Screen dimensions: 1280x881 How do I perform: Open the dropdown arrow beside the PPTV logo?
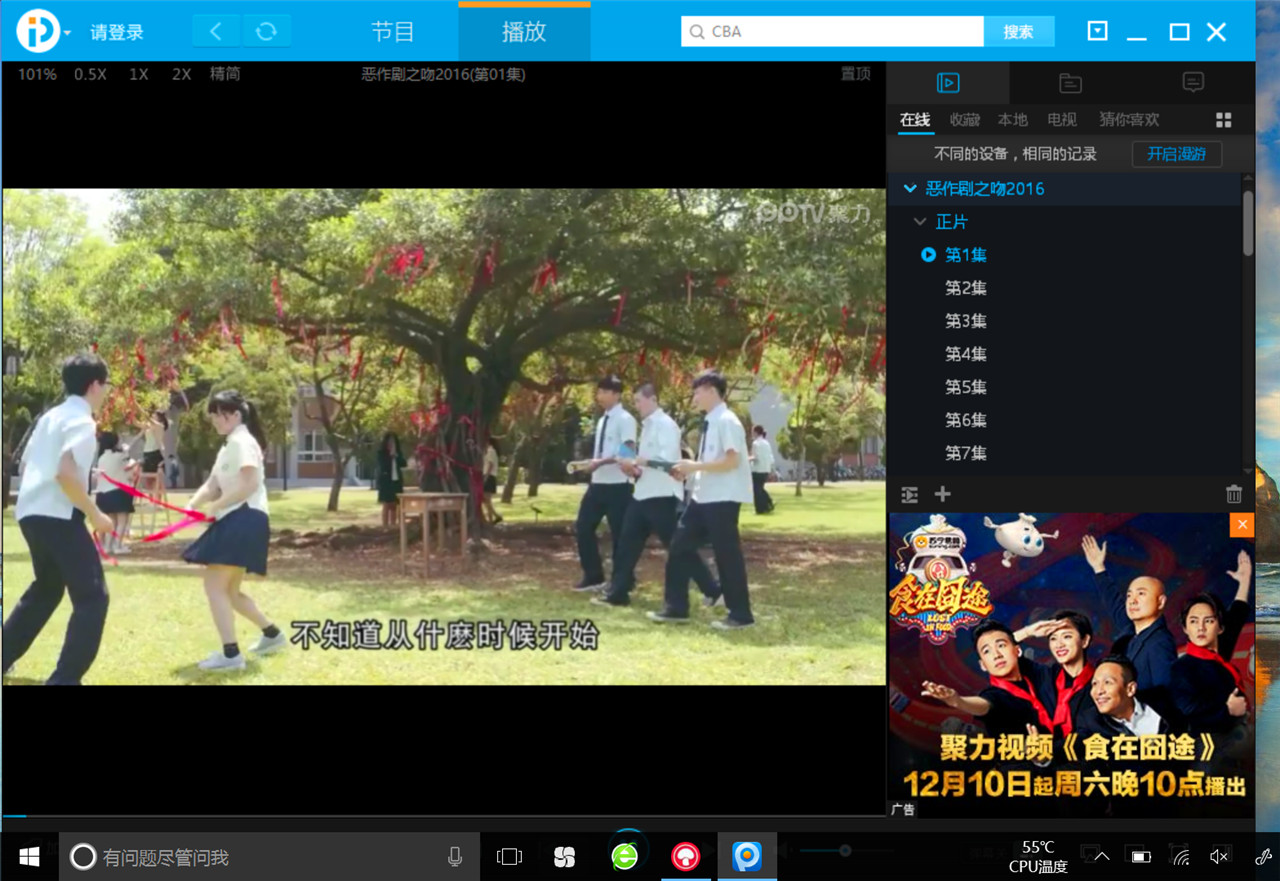pyautogui.click(x=68, y=33)
